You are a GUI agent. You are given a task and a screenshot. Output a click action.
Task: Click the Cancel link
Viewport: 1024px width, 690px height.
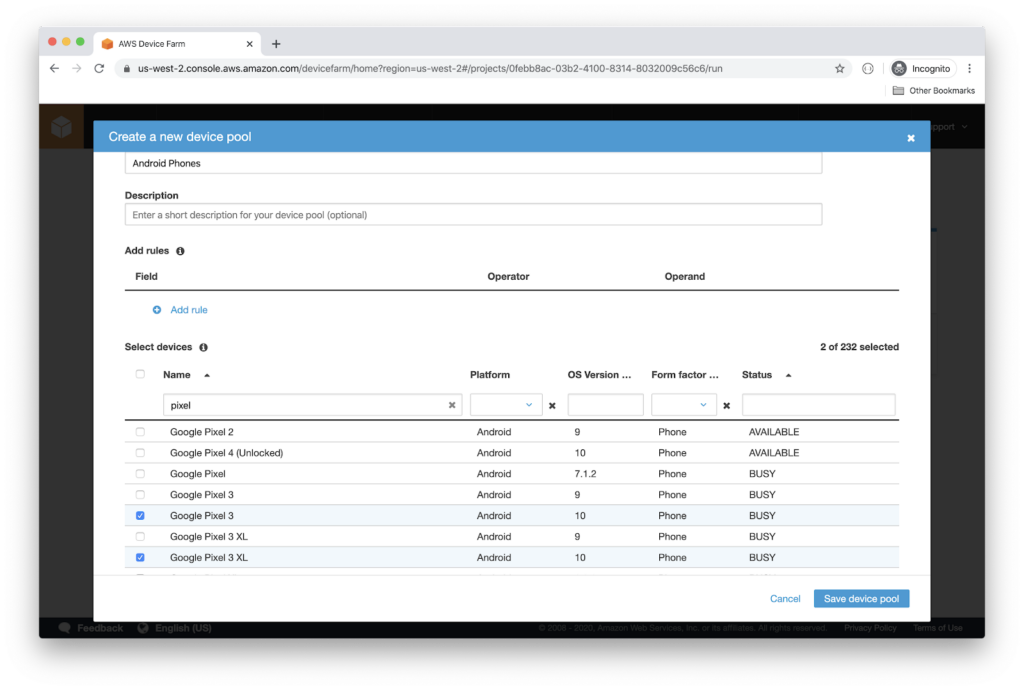[785, 599]
